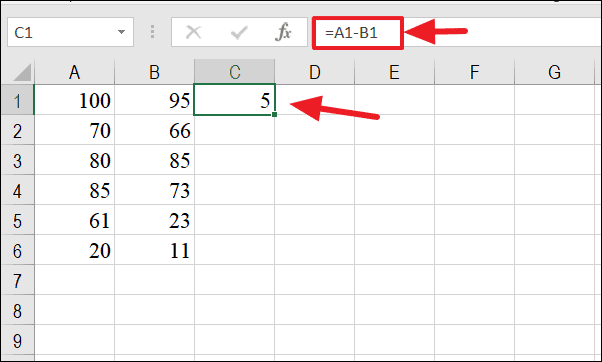Select column G header
Viewport: 602px width, 362px height.
pyautogui.click(x=554, y=72)
